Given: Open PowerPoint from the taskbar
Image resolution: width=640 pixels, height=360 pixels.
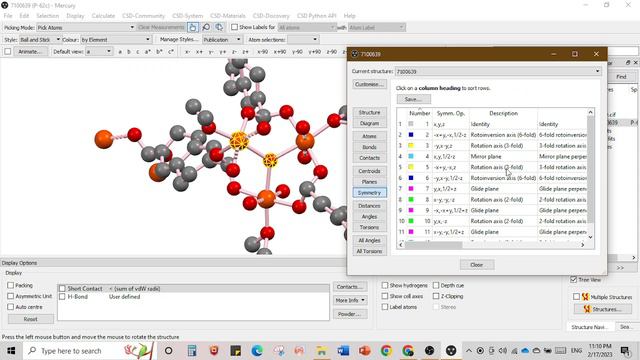Looking at the screenshot, I should point(364,351).
